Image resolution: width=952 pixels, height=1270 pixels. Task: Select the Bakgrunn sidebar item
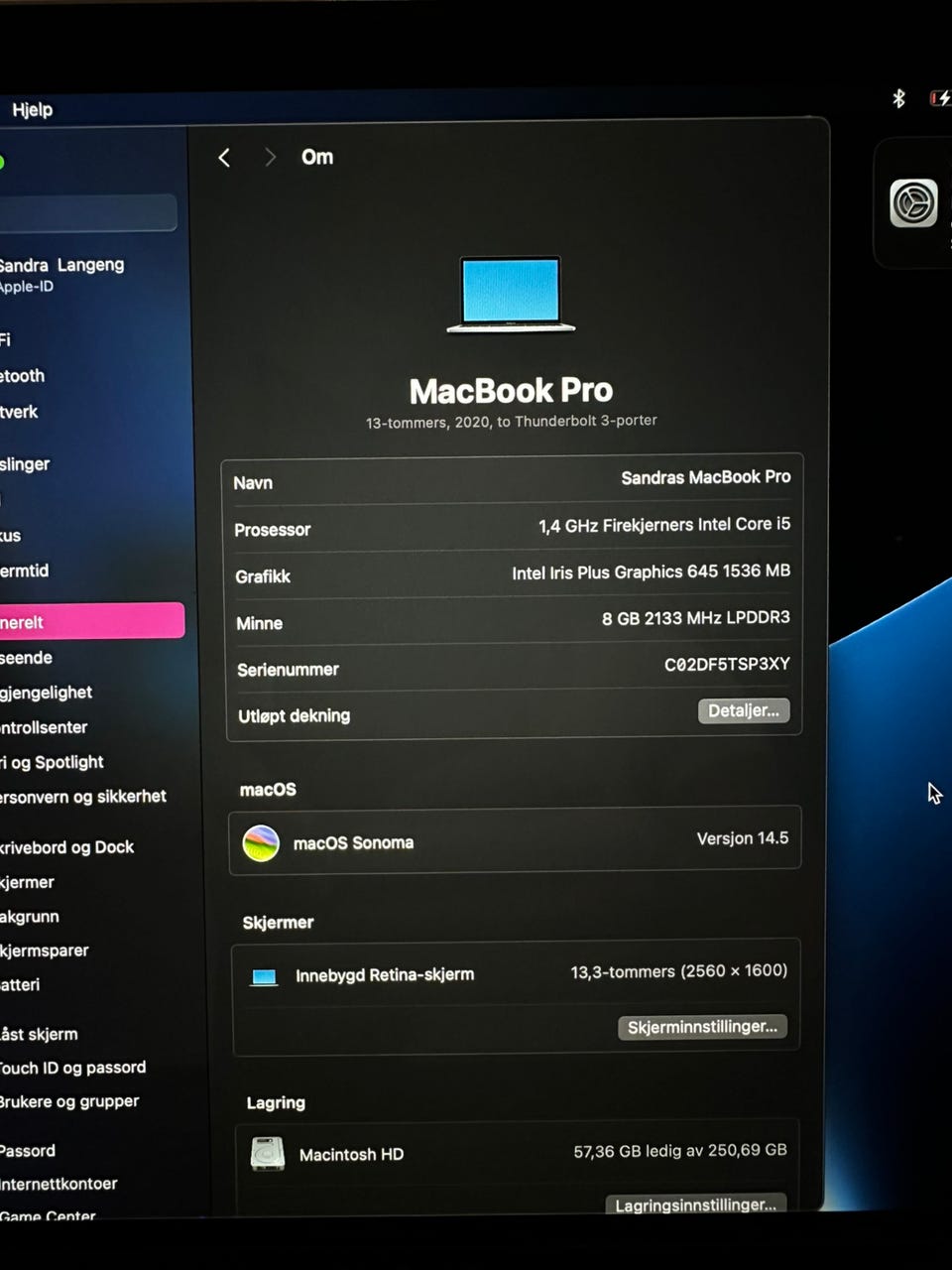click(30, 917)
